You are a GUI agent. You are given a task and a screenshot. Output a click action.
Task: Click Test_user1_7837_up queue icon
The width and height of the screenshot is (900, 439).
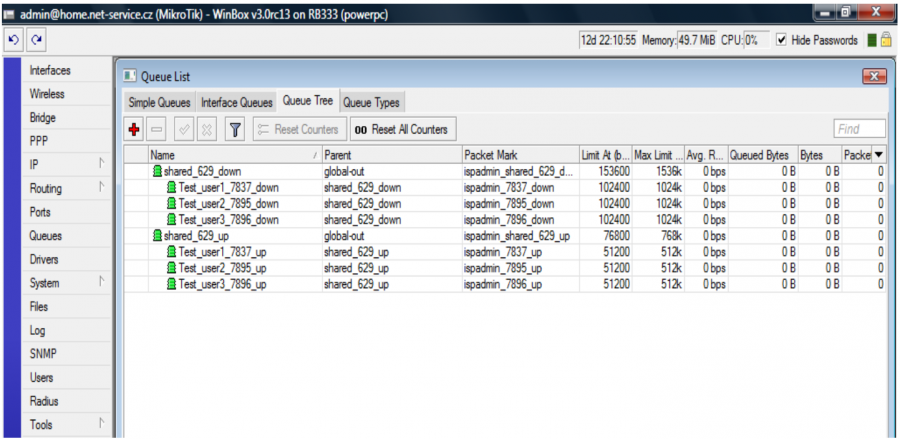[171, 252]
